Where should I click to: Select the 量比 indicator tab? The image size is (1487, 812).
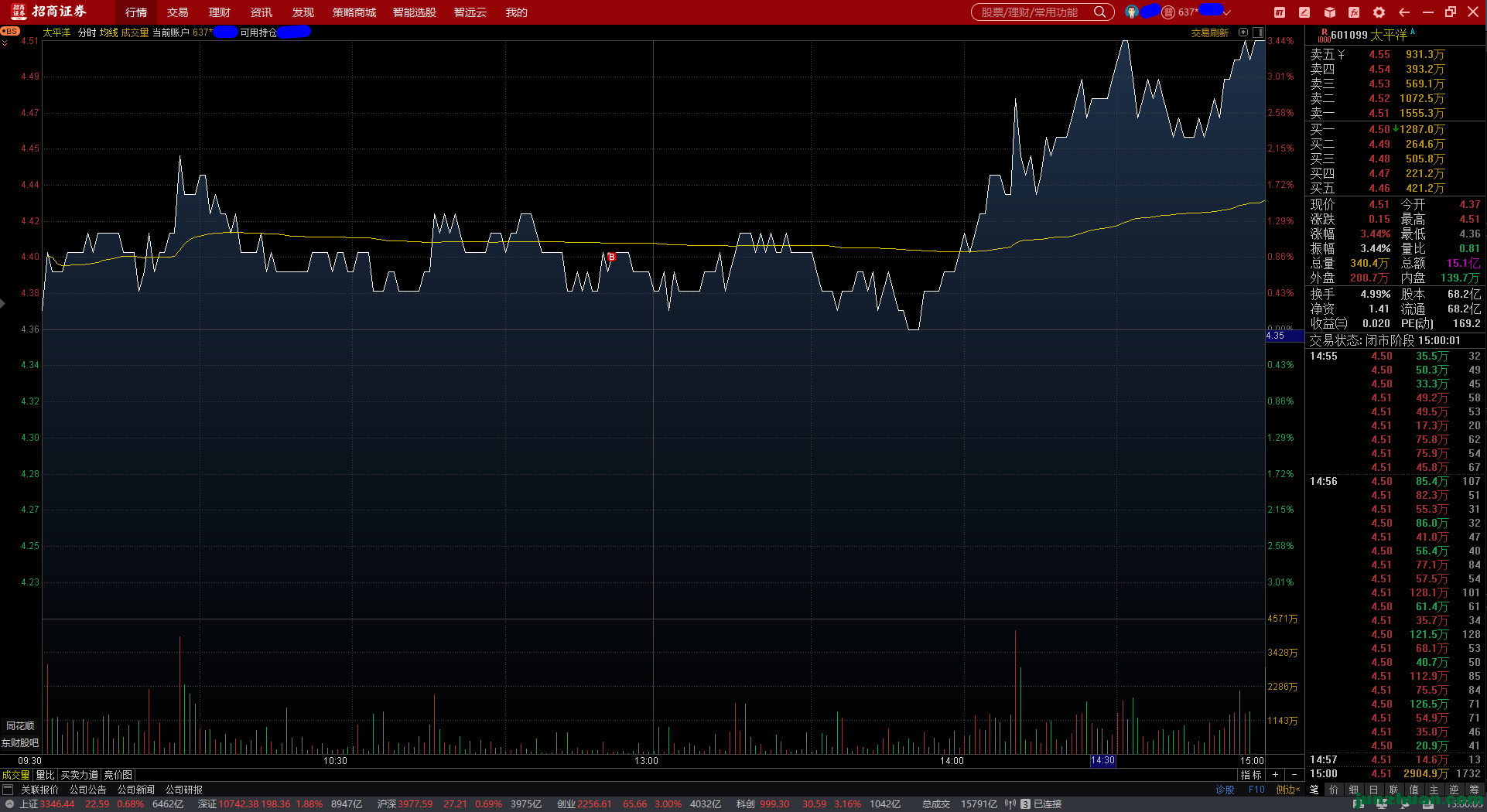tap(46, 775)
